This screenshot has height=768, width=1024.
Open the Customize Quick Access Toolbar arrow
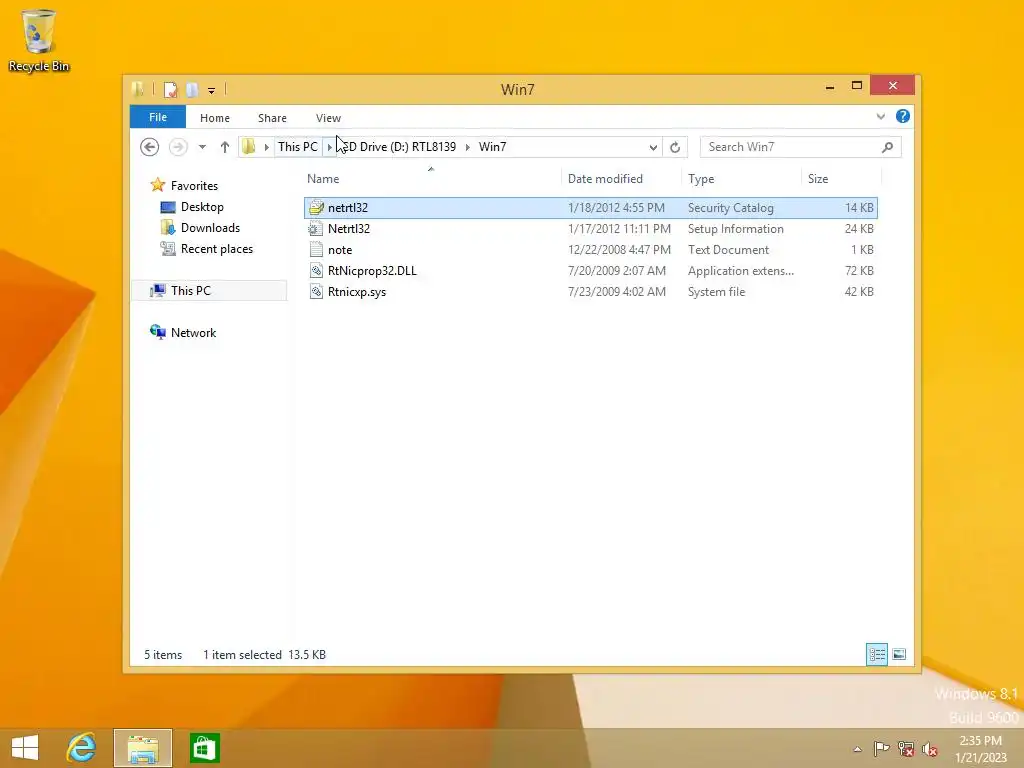tap(212, 91)
